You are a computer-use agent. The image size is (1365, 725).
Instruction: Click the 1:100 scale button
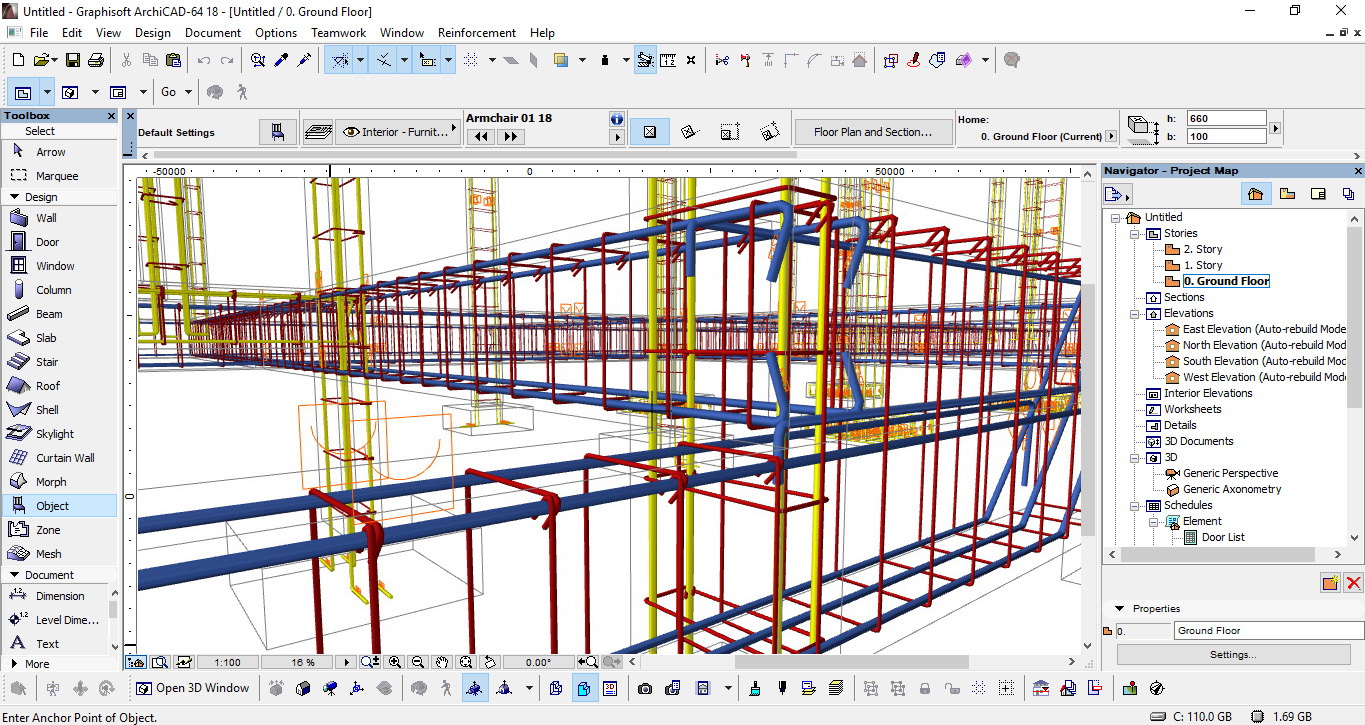(228, 662)
